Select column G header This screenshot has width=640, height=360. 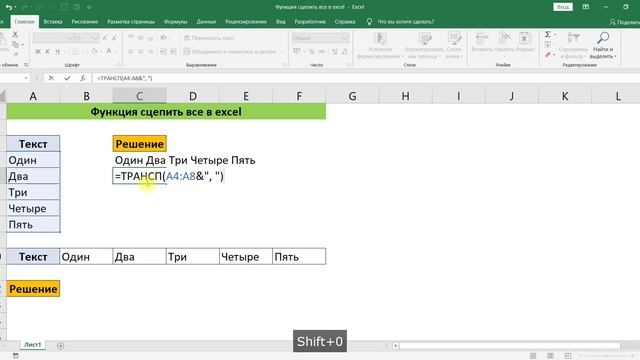pyautogui.click(x=352, y=96)
